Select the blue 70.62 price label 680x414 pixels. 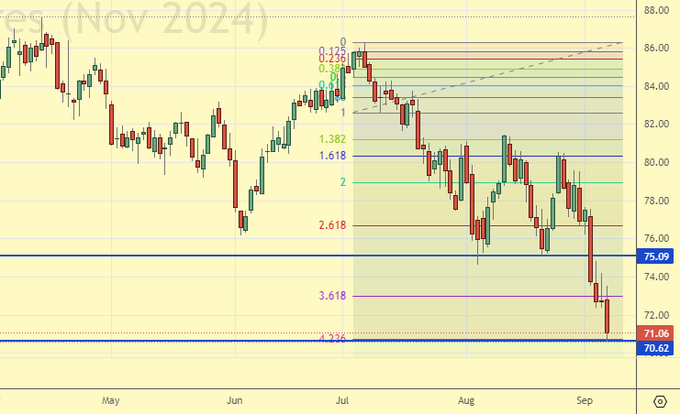[x=658, y=348]
